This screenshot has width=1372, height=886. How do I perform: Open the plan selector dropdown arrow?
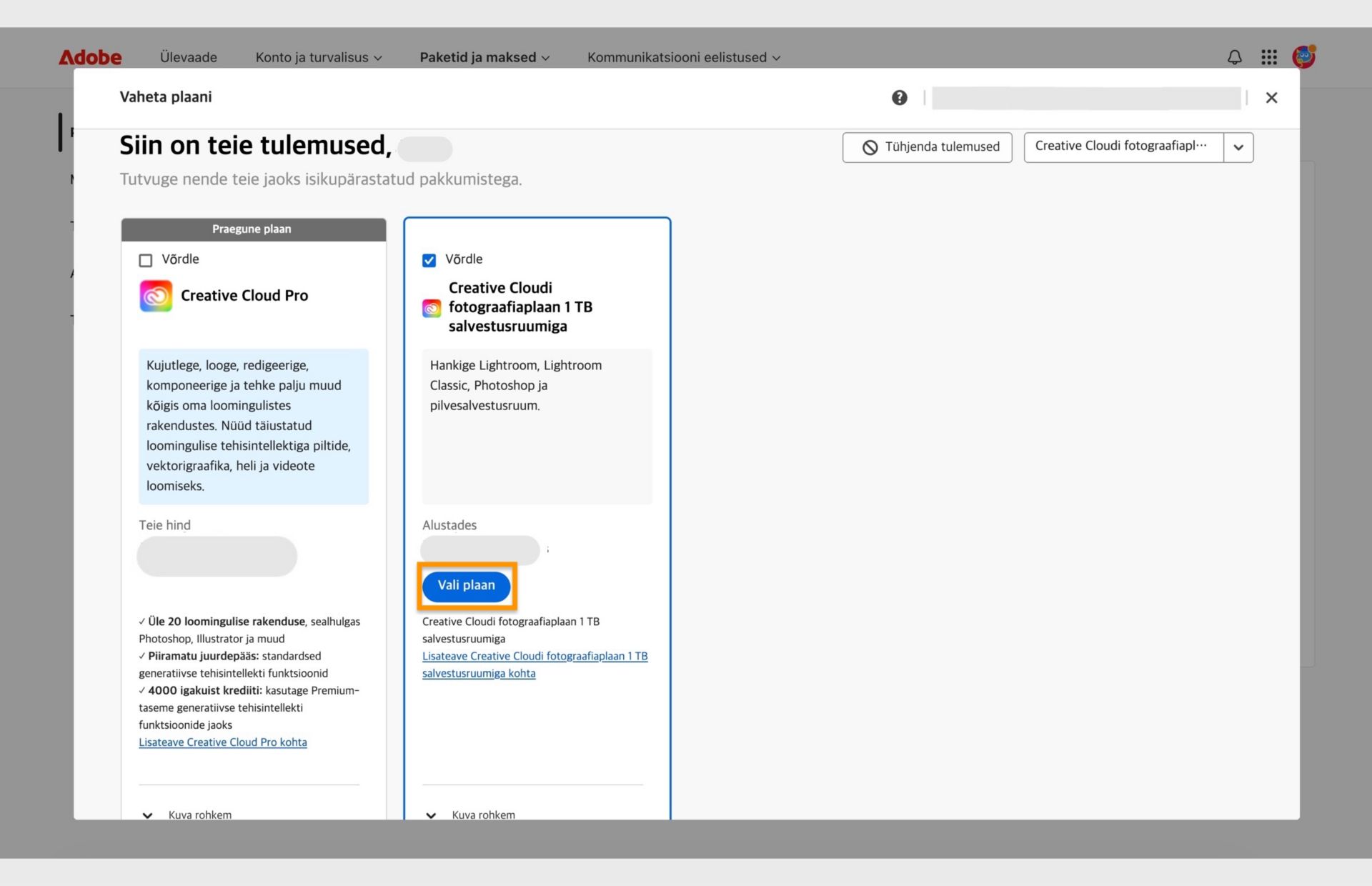tap(1238, 147)
